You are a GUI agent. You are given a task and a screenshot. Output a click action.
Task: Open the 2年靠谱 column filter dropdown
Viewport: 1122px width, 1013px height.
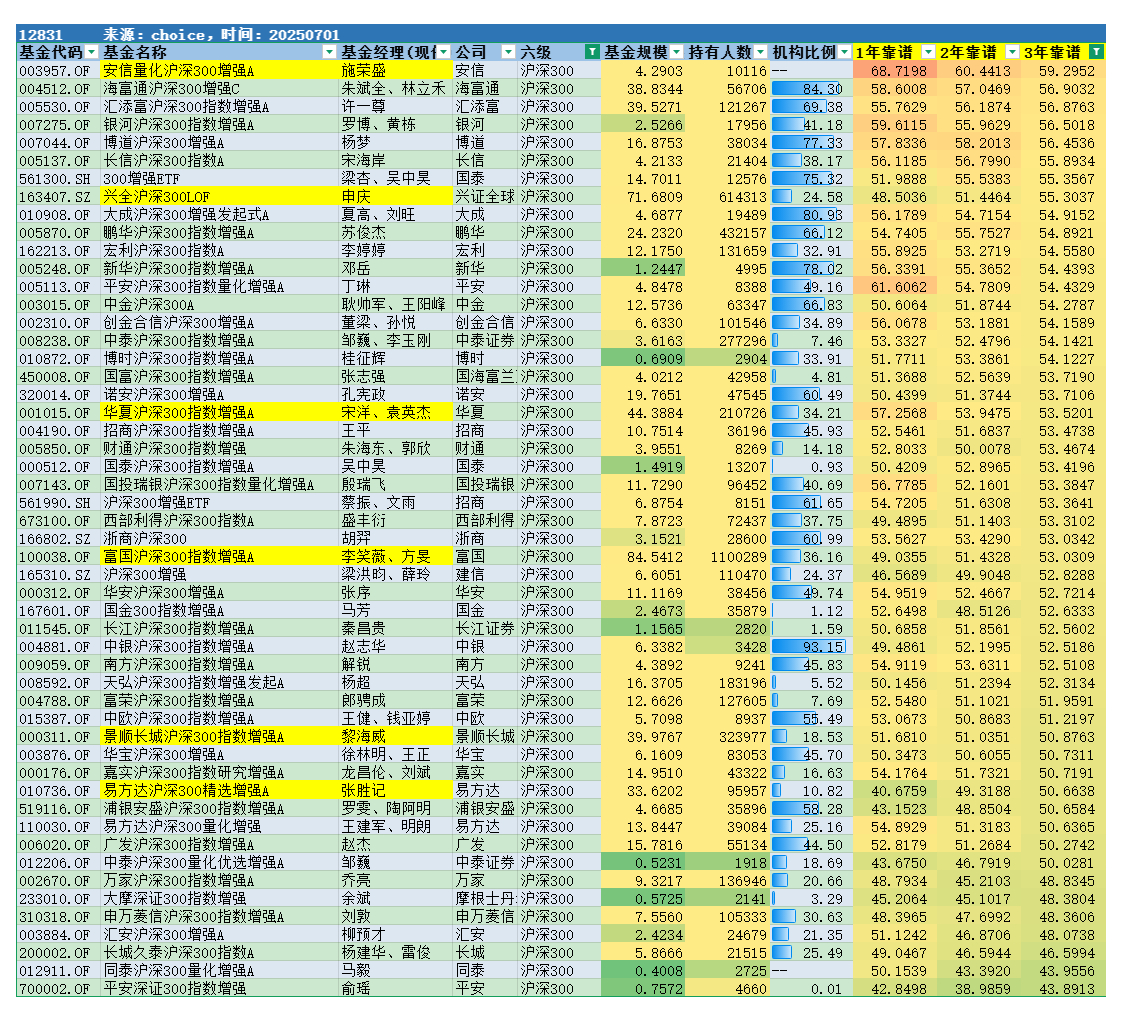click(x=1013, y=52)
